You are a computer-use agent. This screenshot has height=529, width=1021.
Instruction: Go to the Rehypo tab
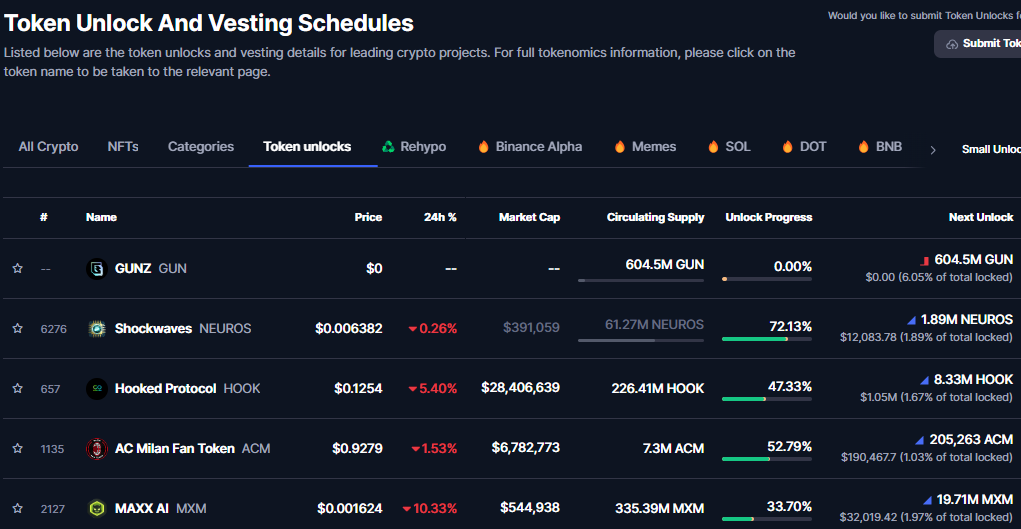414,147
